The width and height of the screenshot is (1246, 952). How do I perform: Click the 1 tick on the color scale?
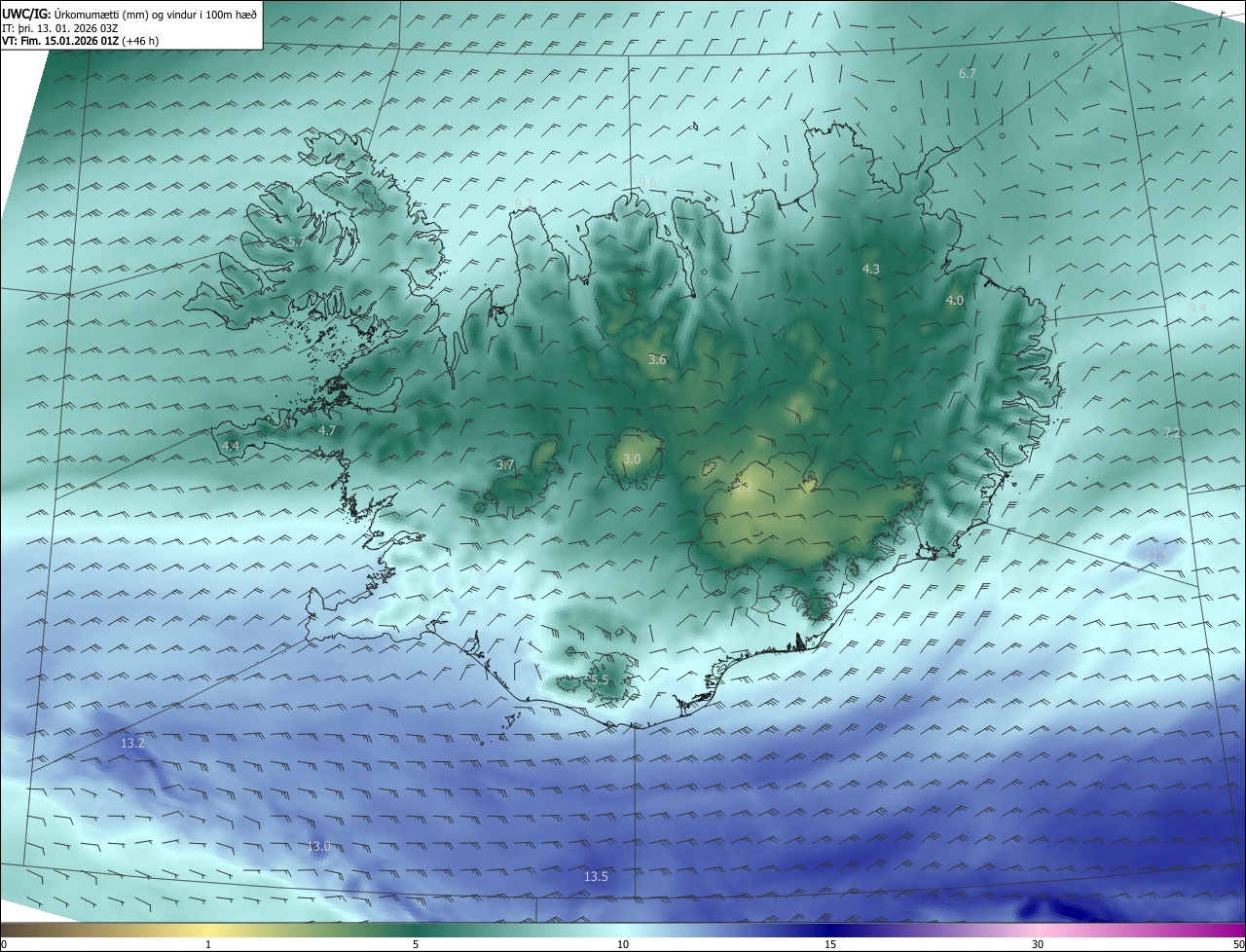pyautogui.click(x=208, y=944)
